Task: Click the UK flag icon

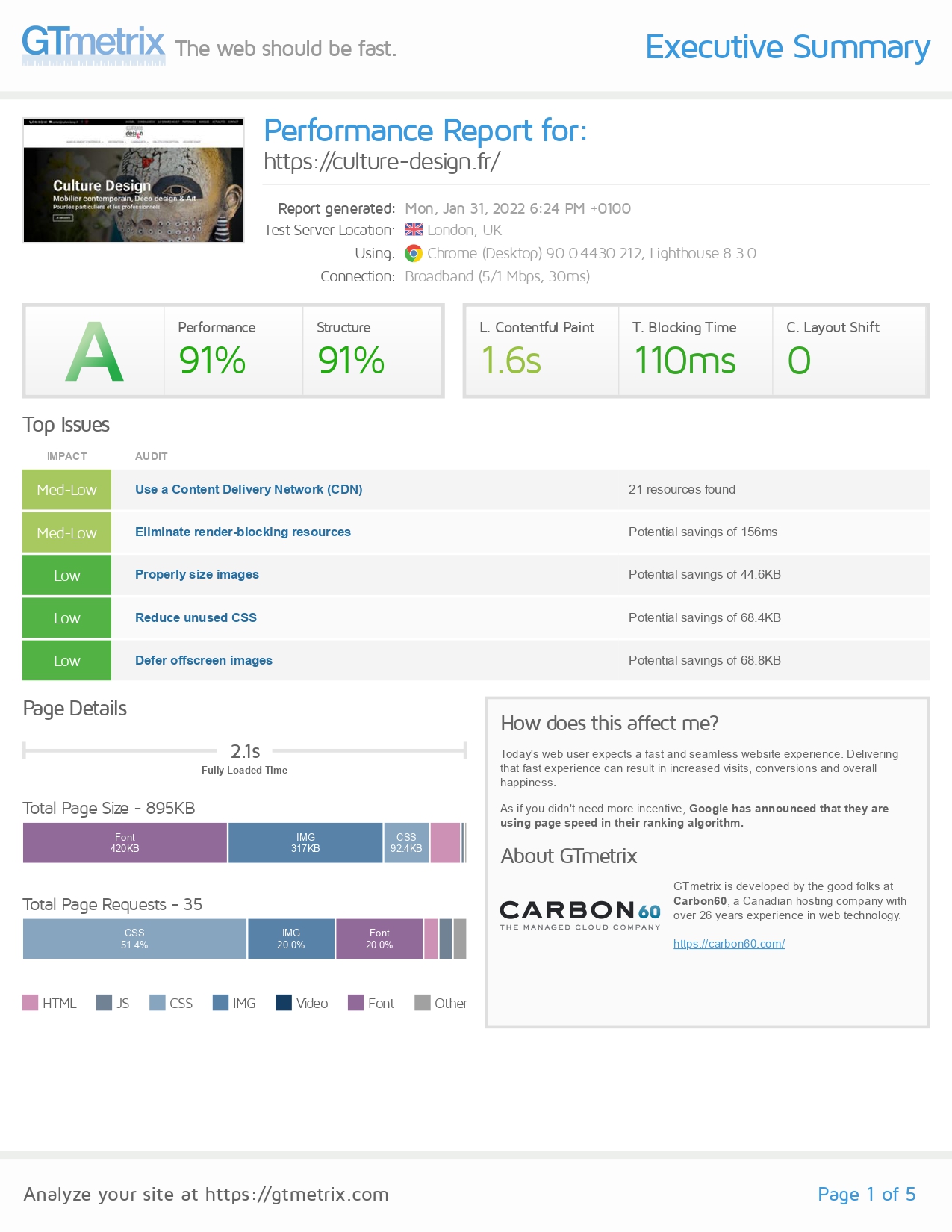Action: point(414,230)
